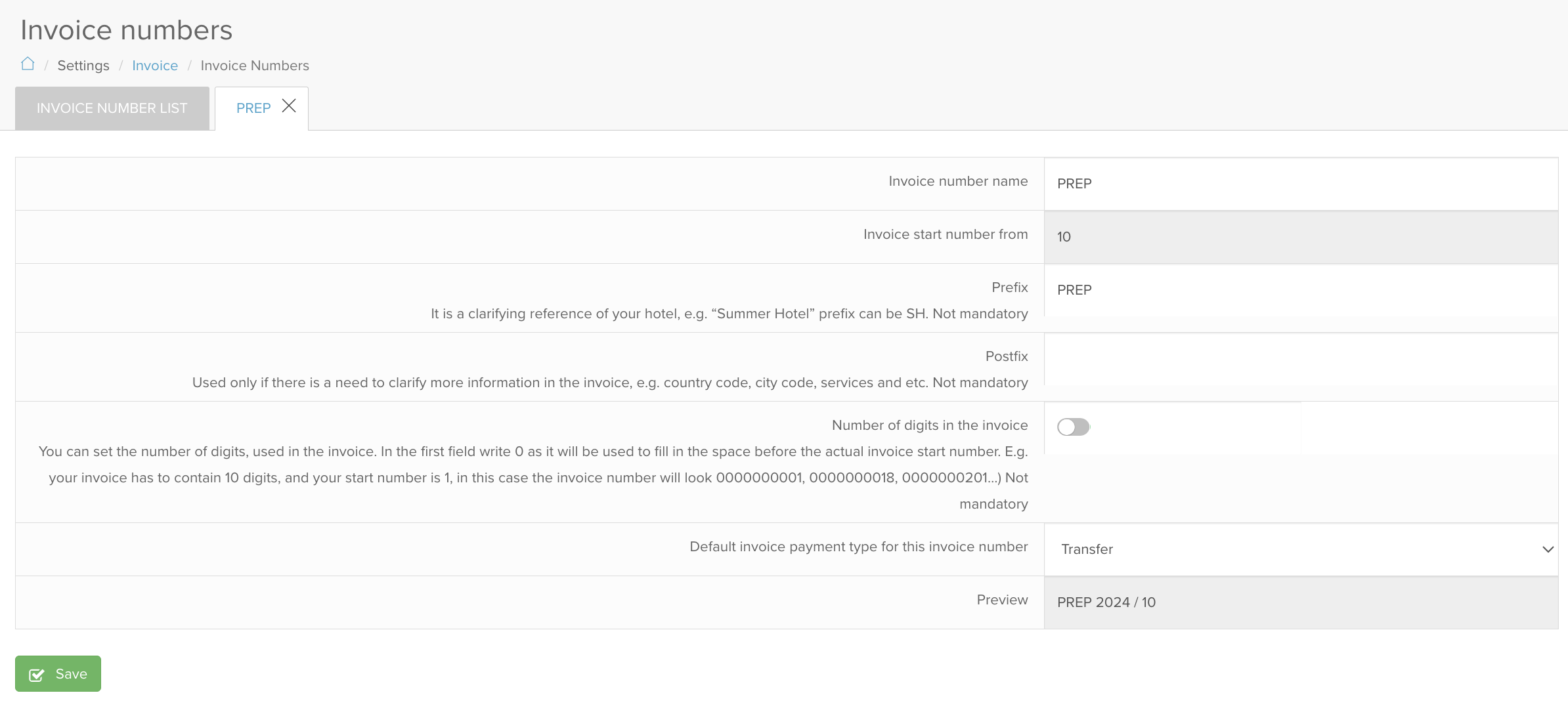This screenshot has height=714, width=1568.
Task: Click the Number of digits in the invoice label
Action: click(929, 425)
